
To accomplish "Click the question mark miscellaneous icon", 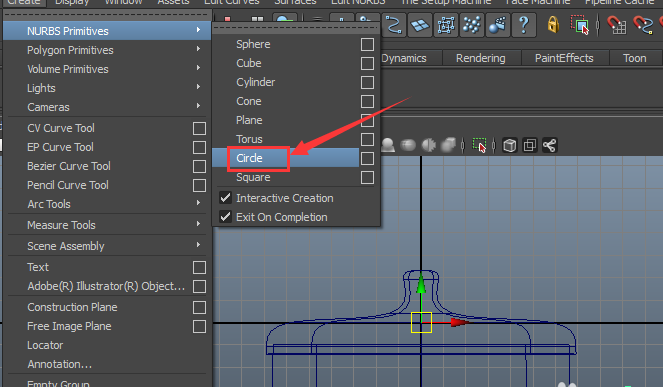I will tap(523, 25).
